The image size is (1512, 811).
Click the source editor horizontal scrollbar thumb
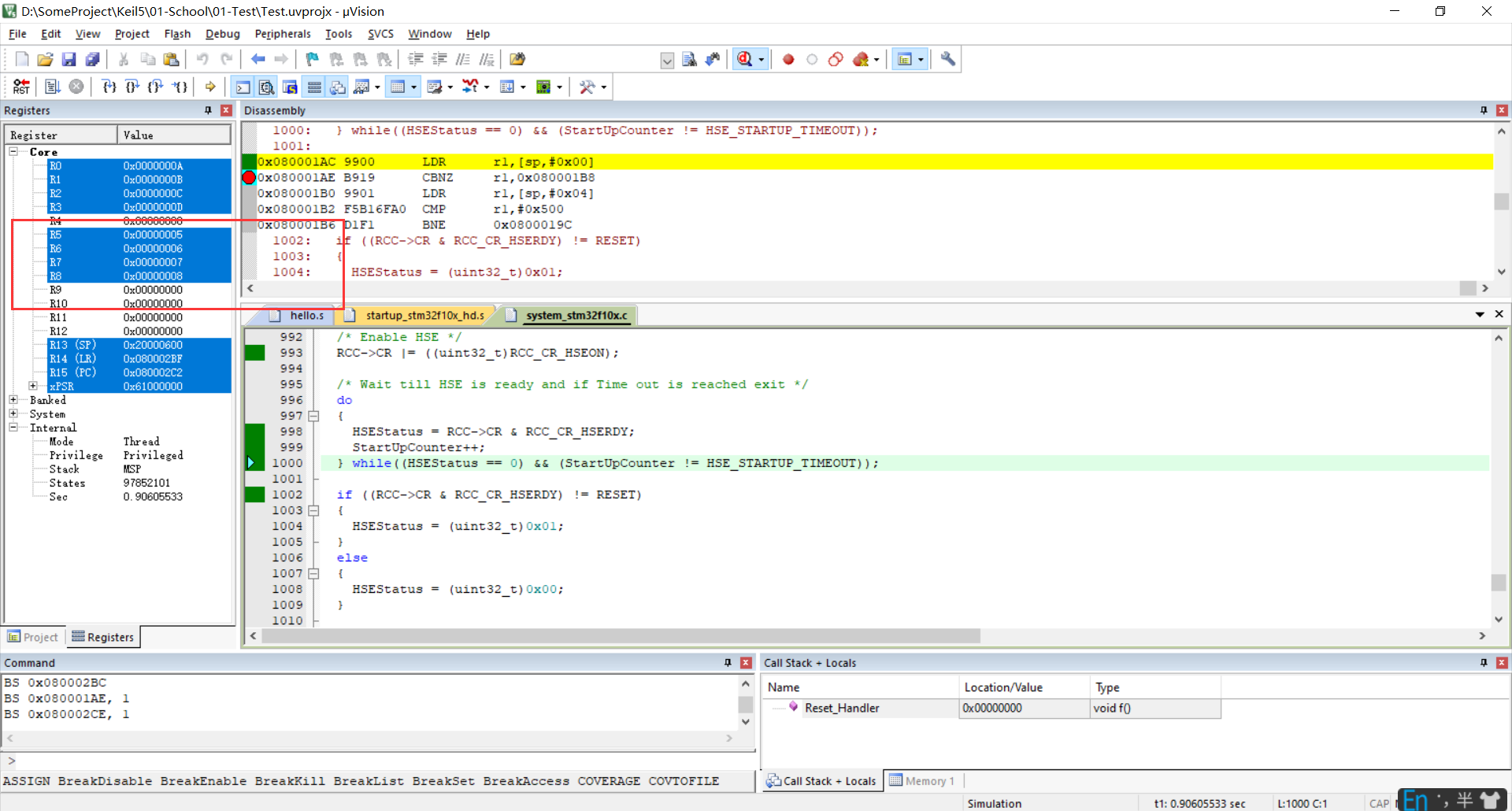[x=621, y=635]
